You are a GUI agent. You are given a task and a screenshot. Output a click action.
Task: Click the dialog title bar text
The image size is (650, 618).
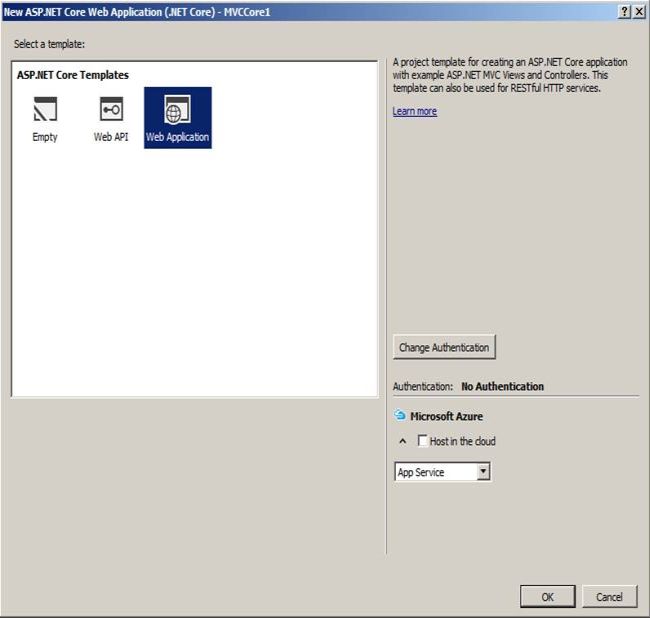137,12
